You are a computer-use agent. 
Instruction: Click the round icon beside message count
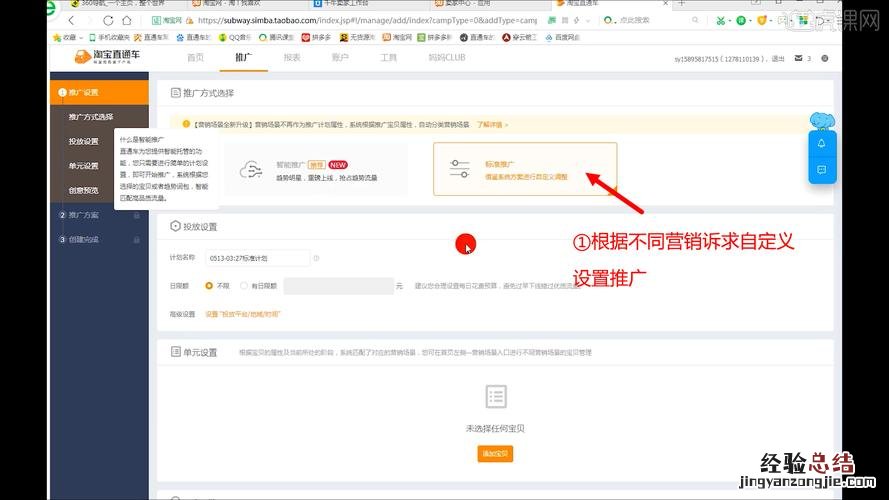(824, 58)
